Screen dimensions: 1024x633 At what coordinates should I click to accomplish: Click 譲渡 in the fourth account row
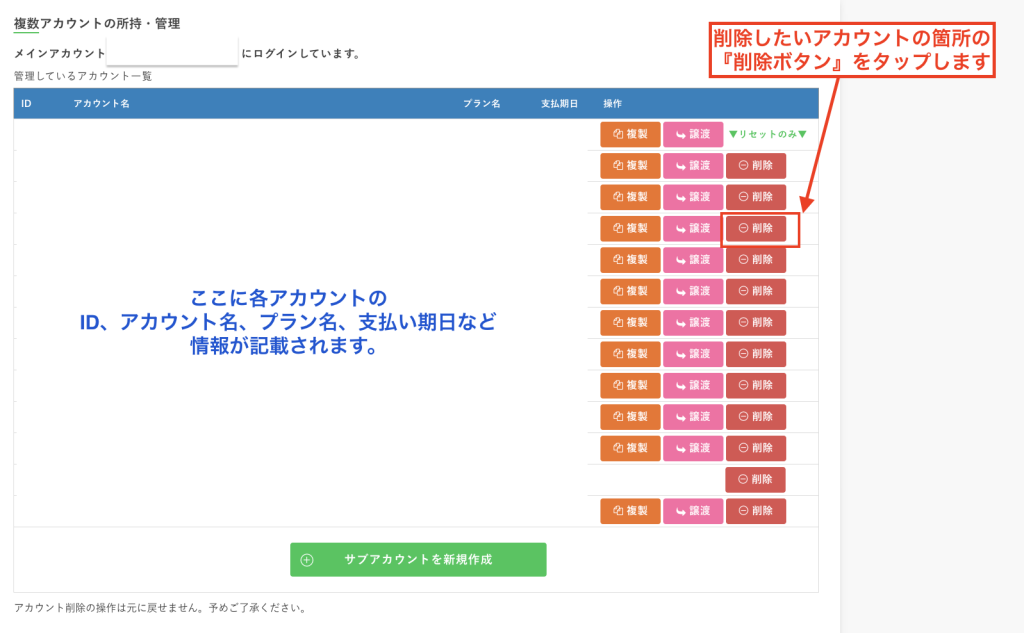point(693,228)
